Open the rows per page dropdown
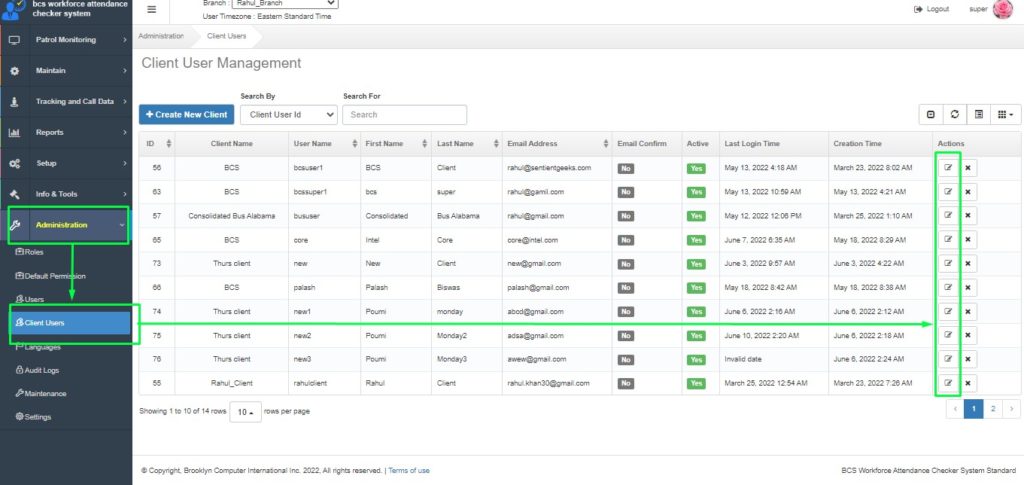1024x485 pixels. (x=245, y=411)
